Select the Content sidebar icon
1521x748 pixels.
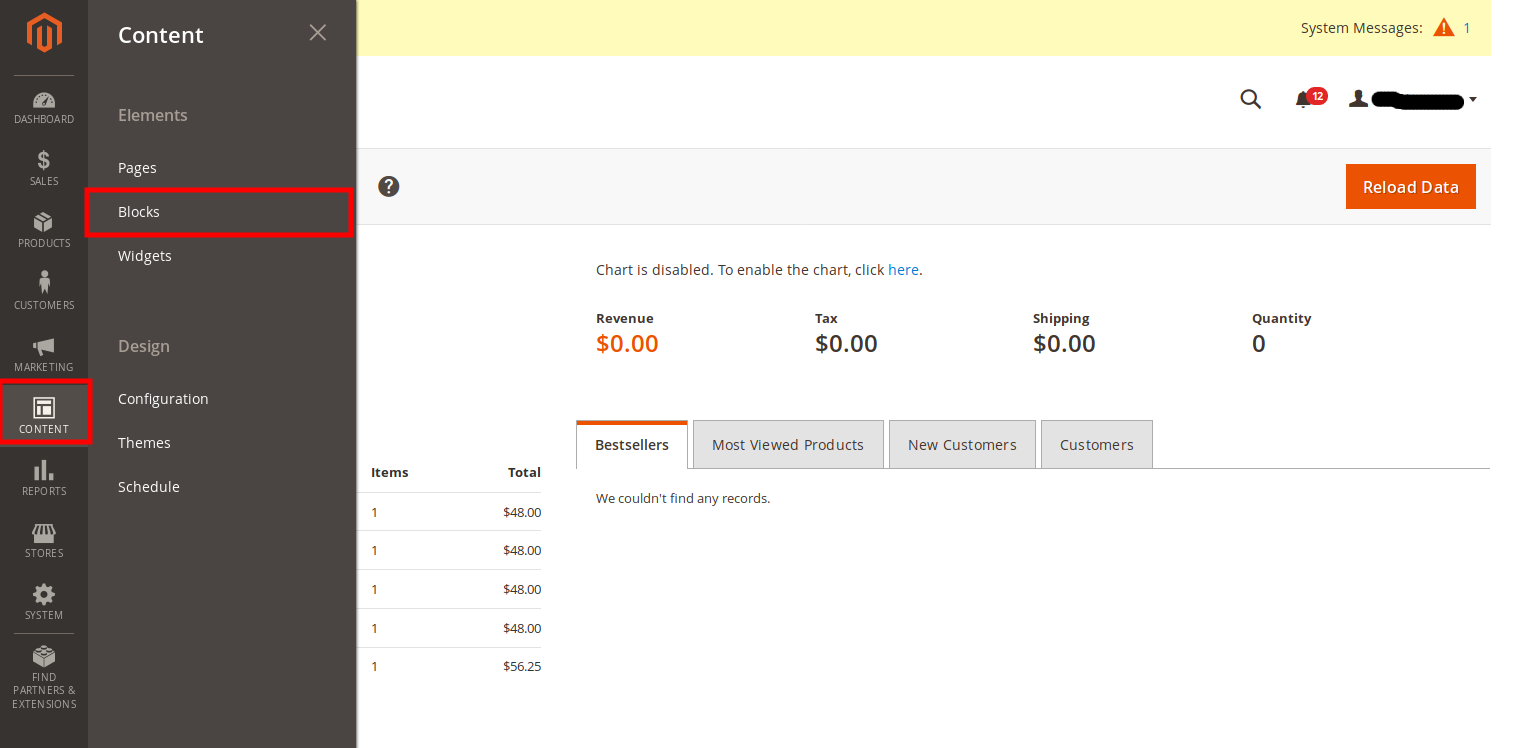click(x=44, y=416)
